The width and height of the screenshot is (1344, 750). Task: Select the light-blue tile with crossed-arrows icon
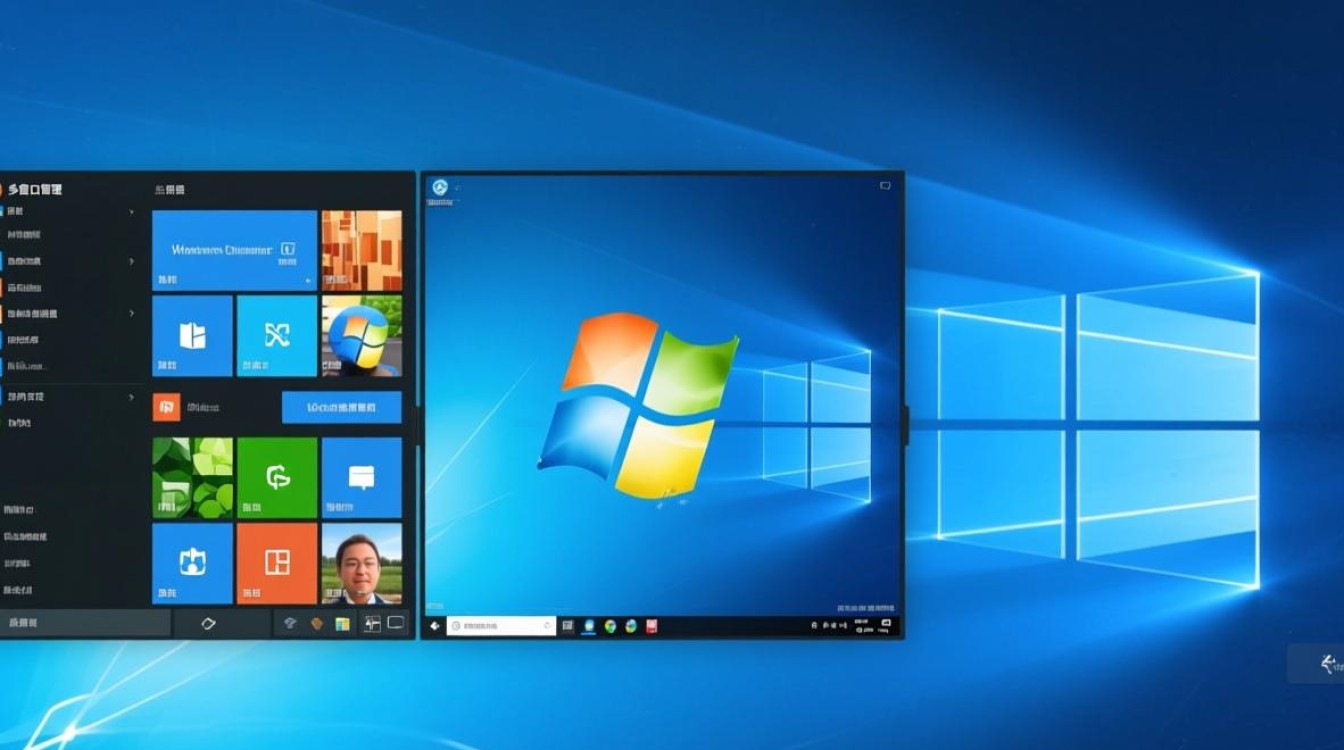click(277, 336)
